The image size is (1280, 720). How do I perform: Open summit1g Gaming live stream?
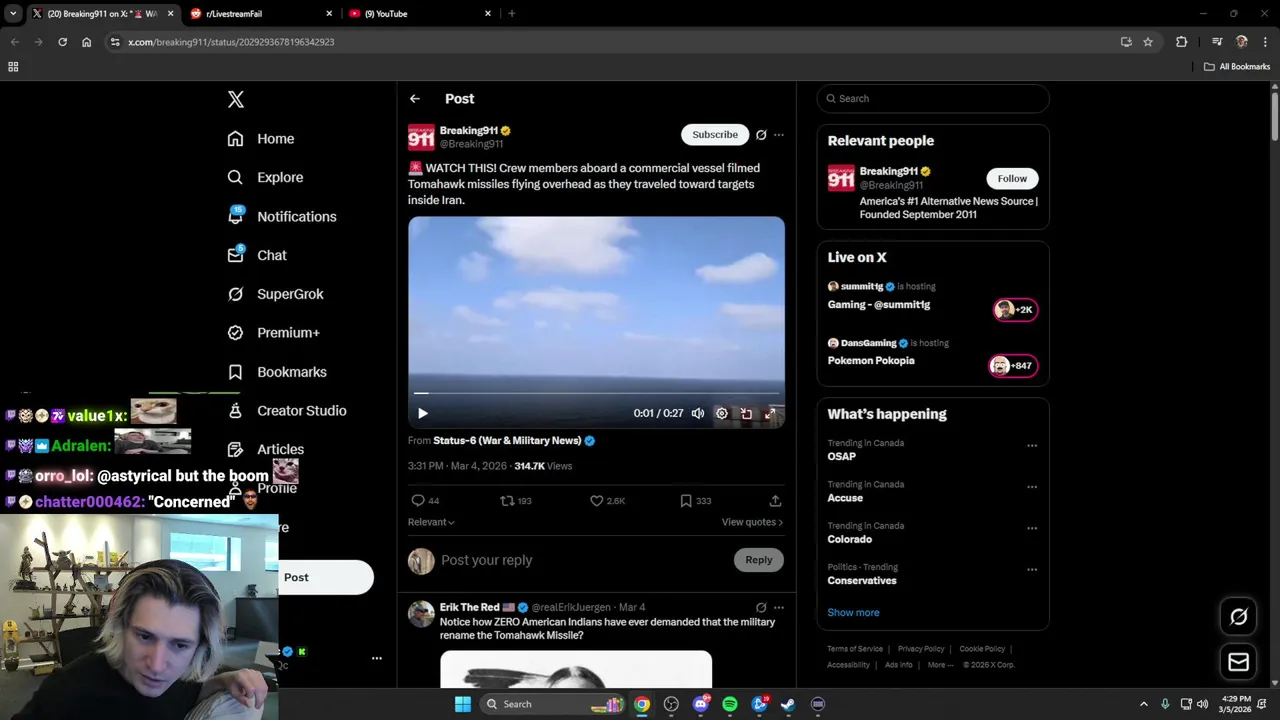(932, 297)
